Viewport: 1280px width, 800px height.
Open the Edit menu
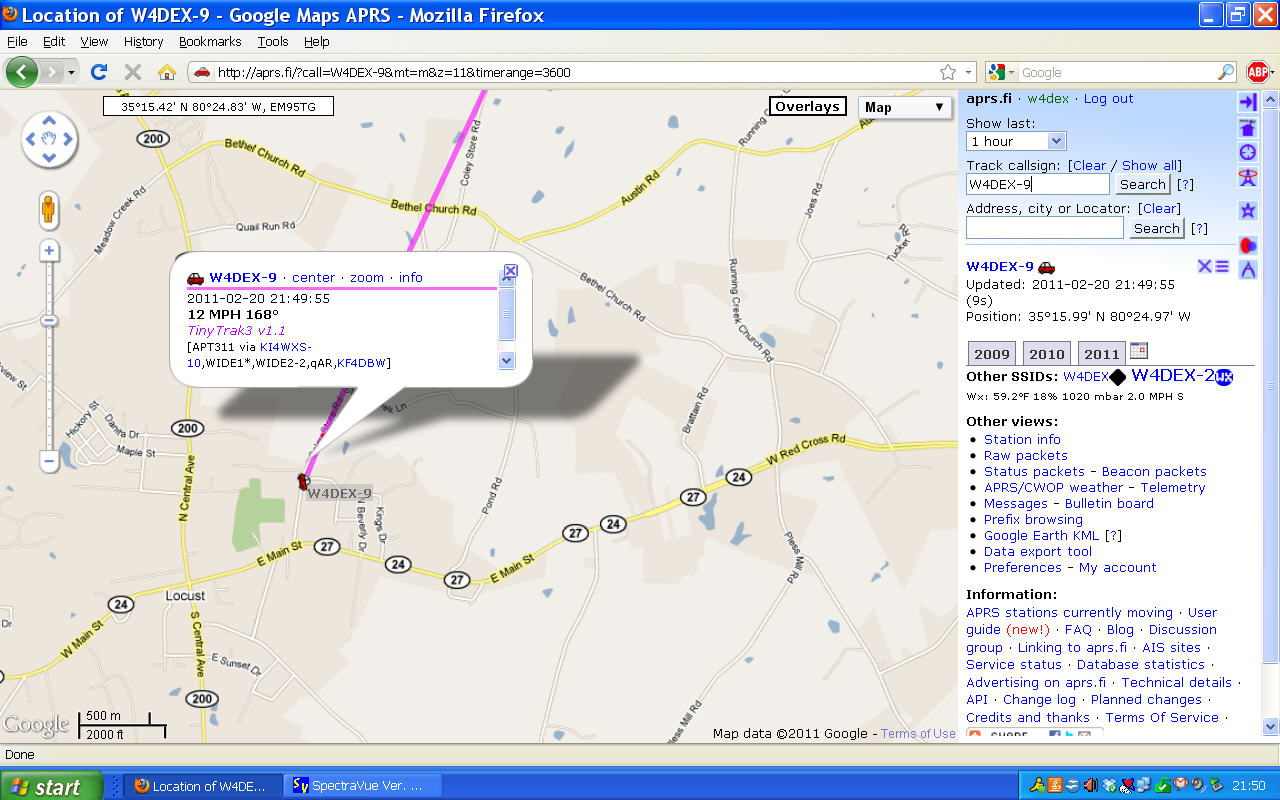click(x=53, y=41)
